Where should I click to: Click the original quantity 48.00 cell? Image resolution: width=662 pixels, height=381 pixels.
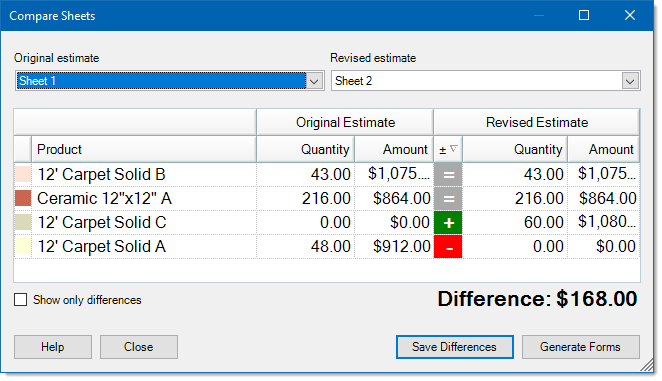coord(306,247)
